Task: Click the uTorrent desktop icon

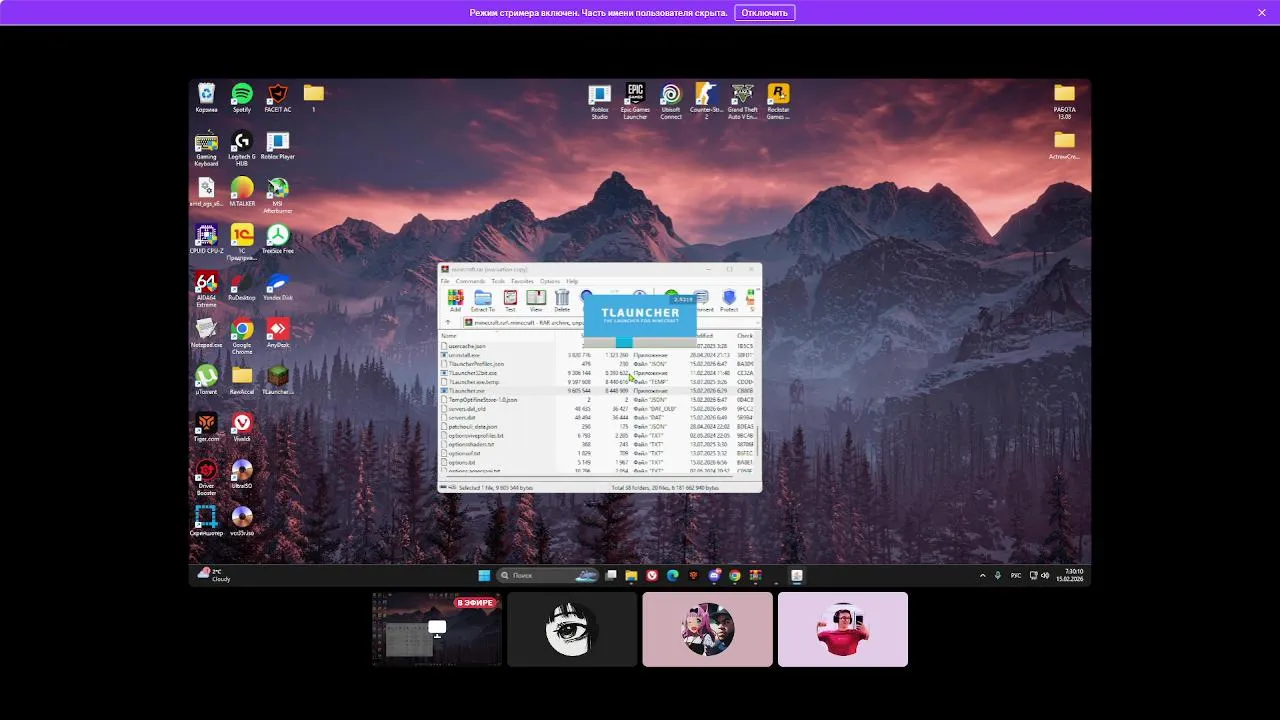Action: click(206, 380)
